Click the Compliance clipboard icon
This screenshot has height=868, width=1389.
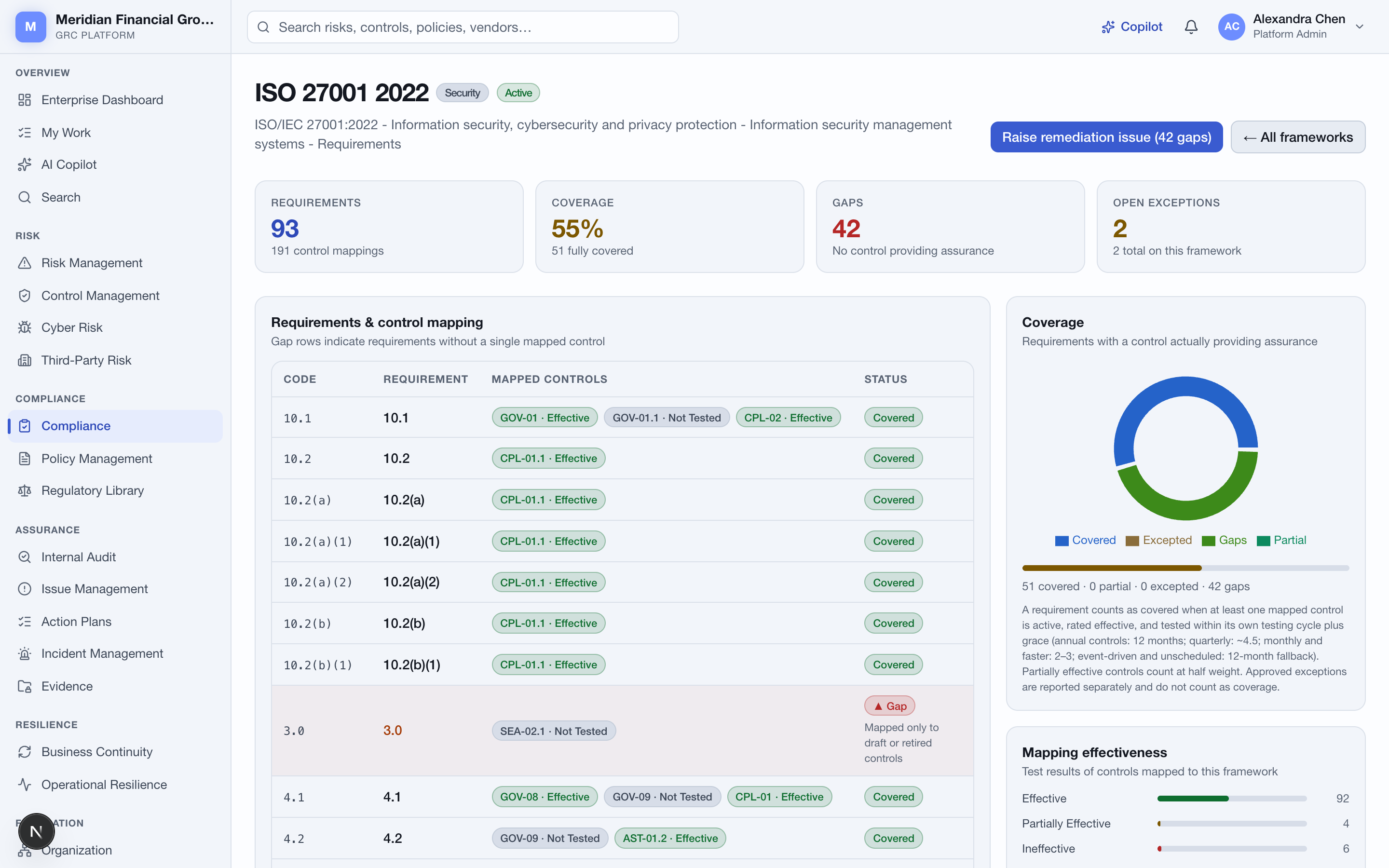tap(24, 426)
